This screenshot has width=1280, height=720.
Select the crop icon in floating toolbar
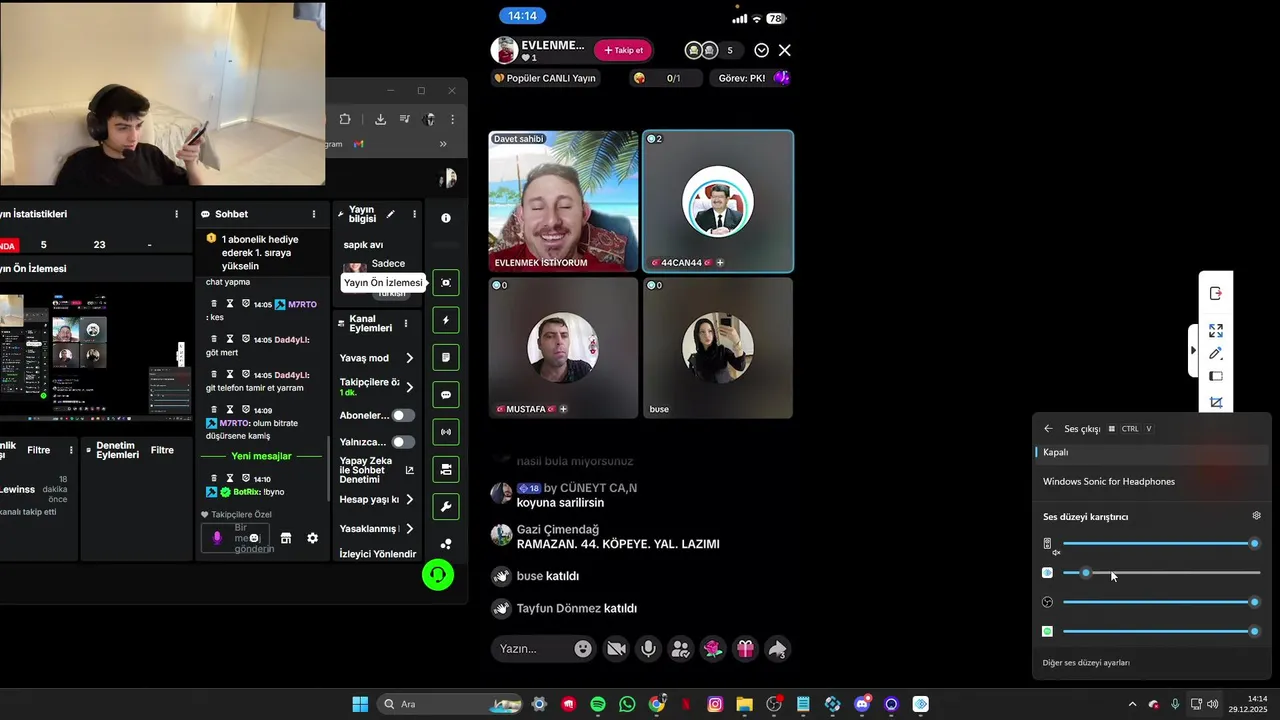1216,402
